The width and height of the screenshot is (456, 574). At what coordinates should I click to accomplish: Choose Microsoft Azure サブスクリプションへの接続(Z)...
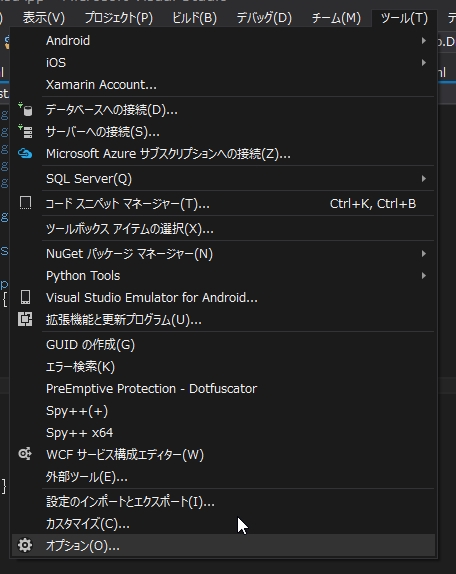(223, 153)
